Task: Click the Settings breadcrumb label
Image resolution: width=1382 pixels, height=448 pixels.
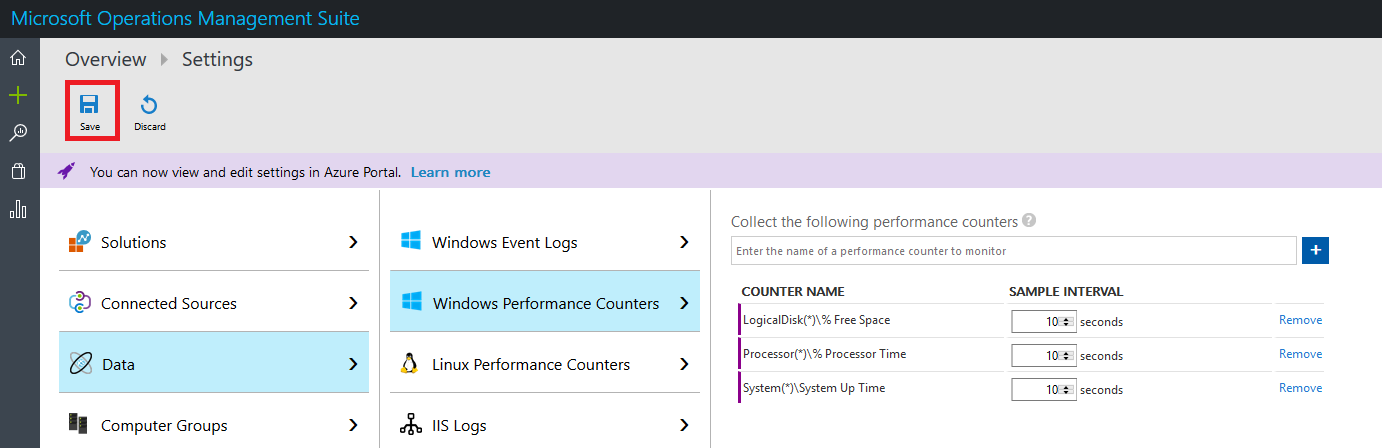Action: (217, 60)
